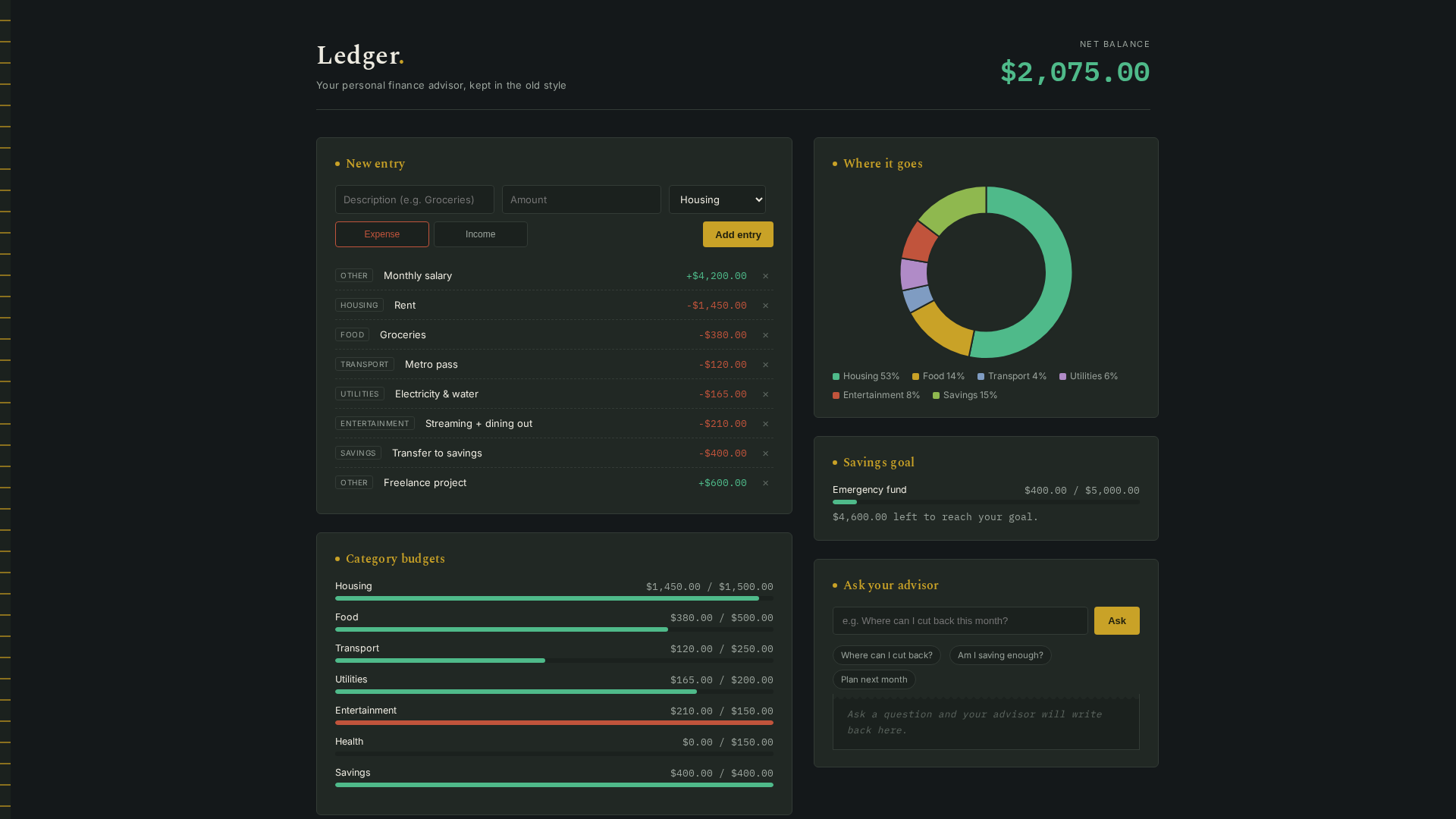Viewport: 1456px width, 819px height.
Task: Delete the Electricity & water entry
Action: pos(765,394)
